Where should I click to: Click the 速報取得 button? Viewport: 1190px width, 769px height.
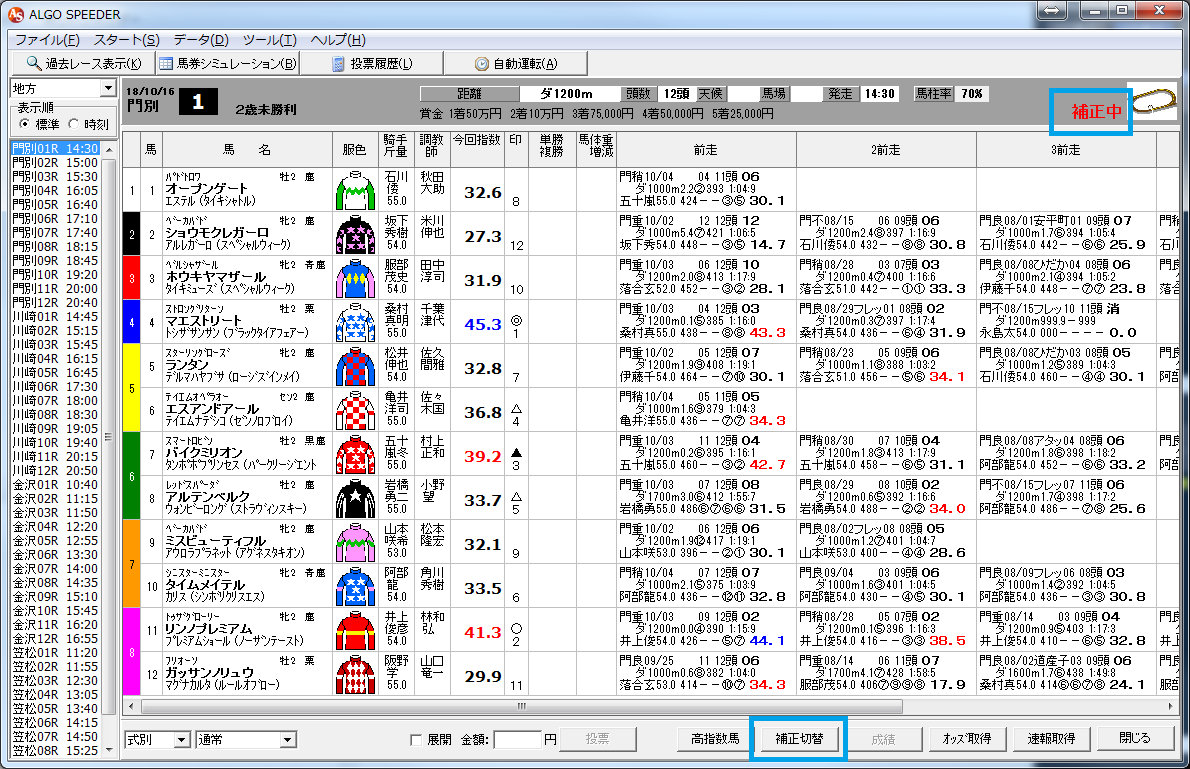[1051, 739]
